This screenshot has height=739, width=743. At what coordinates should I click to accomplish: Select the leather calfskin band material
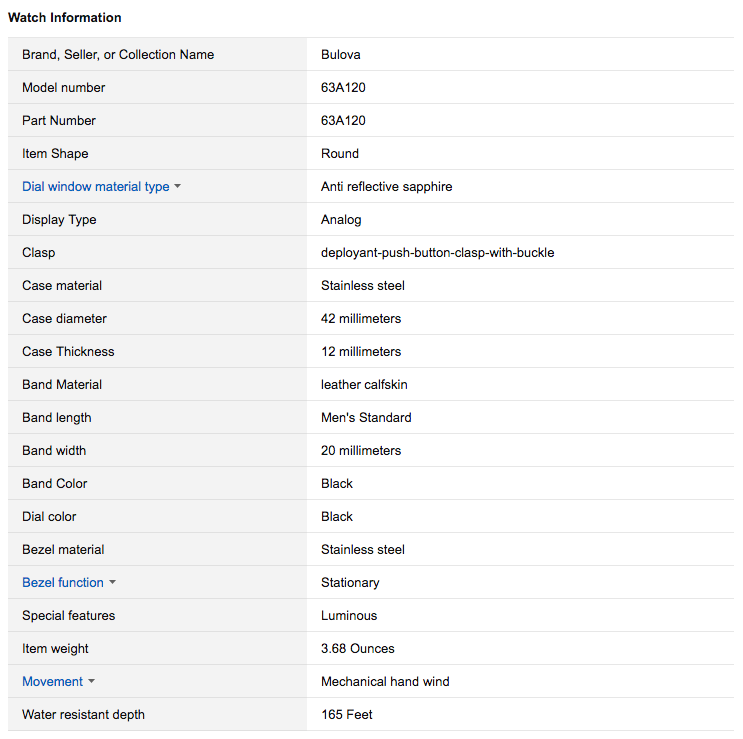364,385
